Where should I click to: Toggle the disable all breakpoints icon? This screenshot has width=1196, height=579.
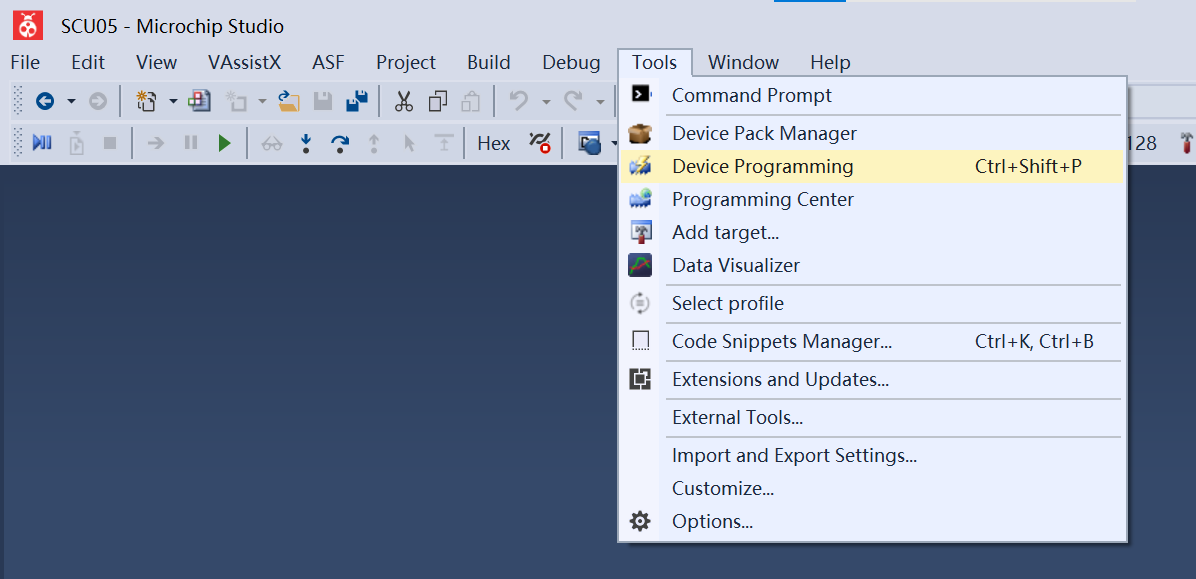pyautogui.click(x=540, y=143)
